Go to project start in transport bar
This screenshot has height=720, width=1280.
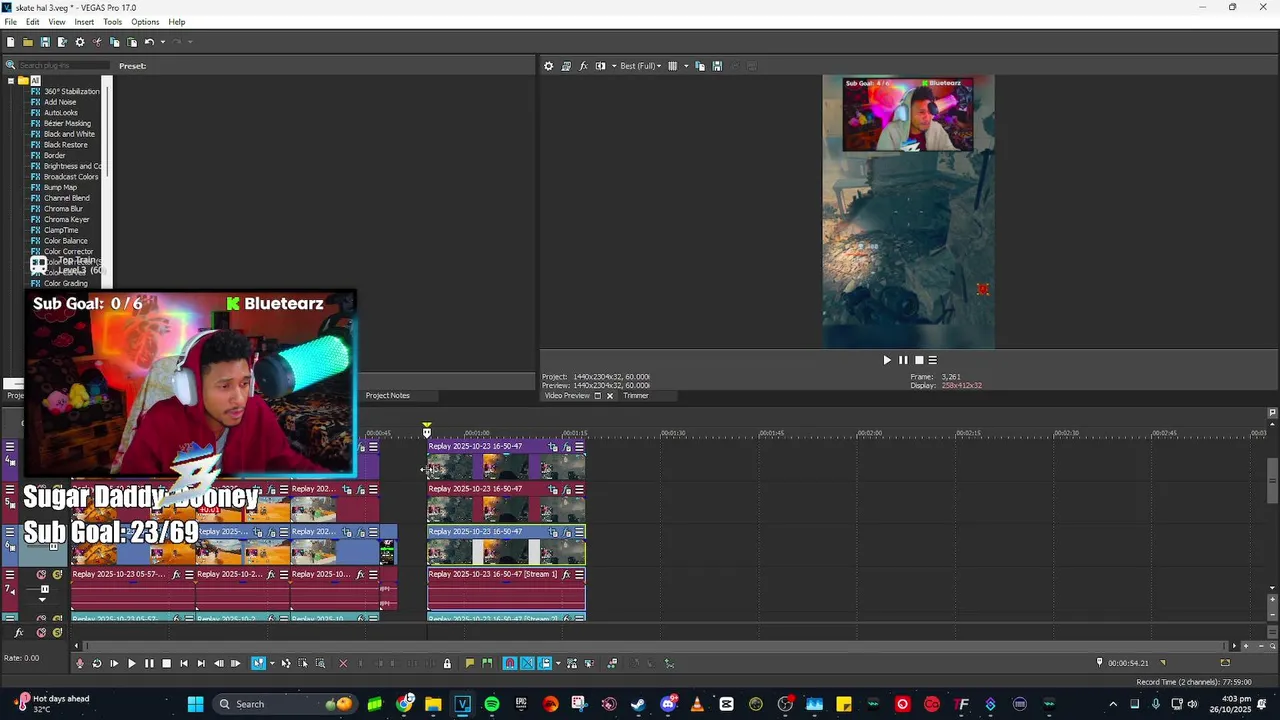click(x=184, y=663)
